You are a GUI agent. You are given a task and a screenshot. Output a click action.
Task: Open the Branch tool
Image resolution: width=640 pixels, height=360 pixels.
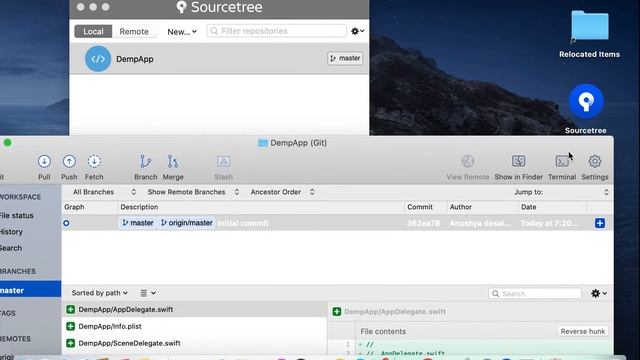point(145,162)
